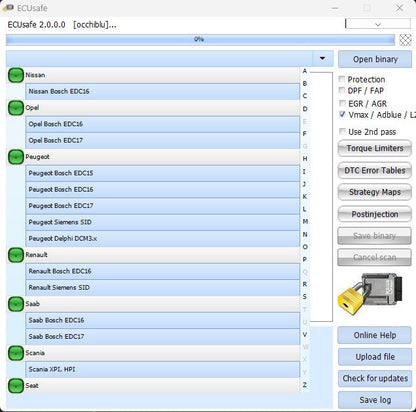Collapse the Opel group green icon

point(15,108)
